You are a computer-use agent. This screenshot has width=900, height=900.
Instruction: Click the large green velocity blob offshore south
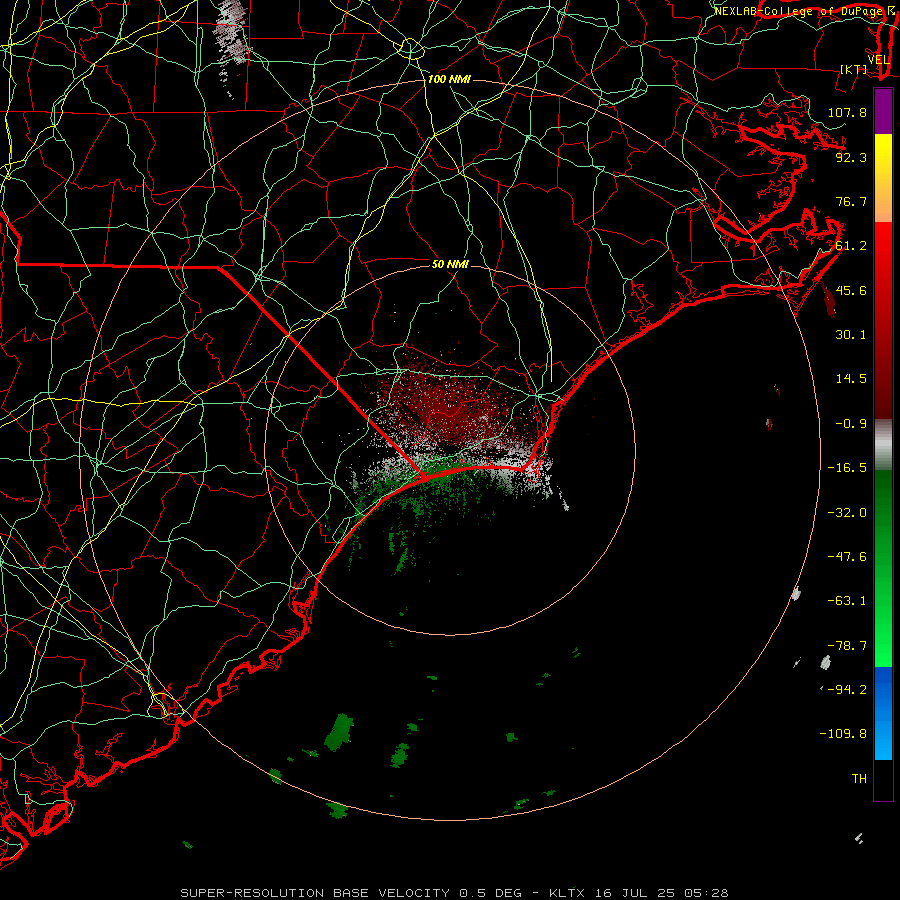(x=339, y=732)
